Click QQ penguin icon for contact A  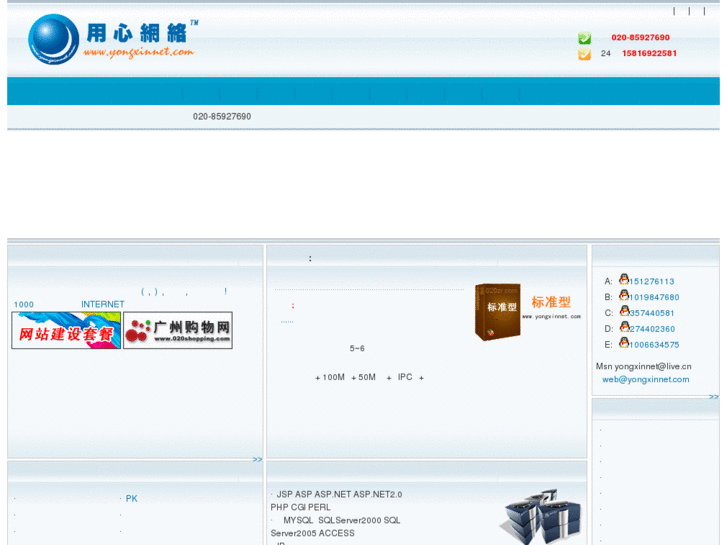[x=624, y=279]
